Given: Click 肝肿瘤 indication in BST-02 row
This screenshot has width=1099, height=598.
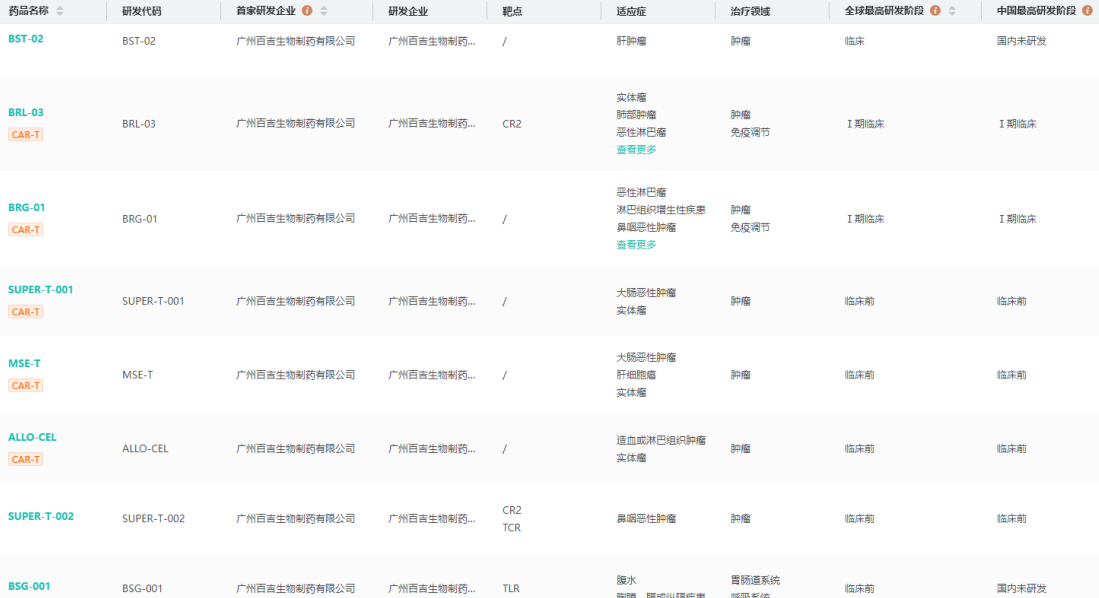Looking at the screenshot, I should tap(631, 41).
